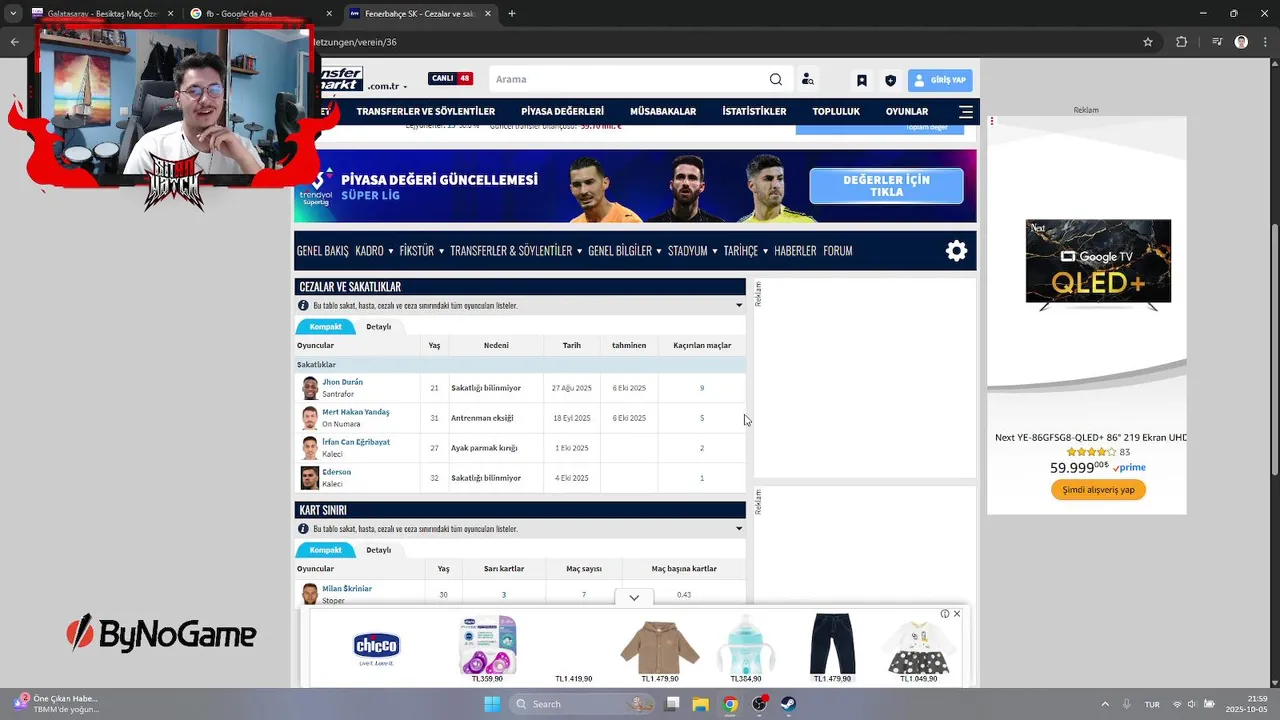Select Kompakt tab in injuries table

click(325, 327)
